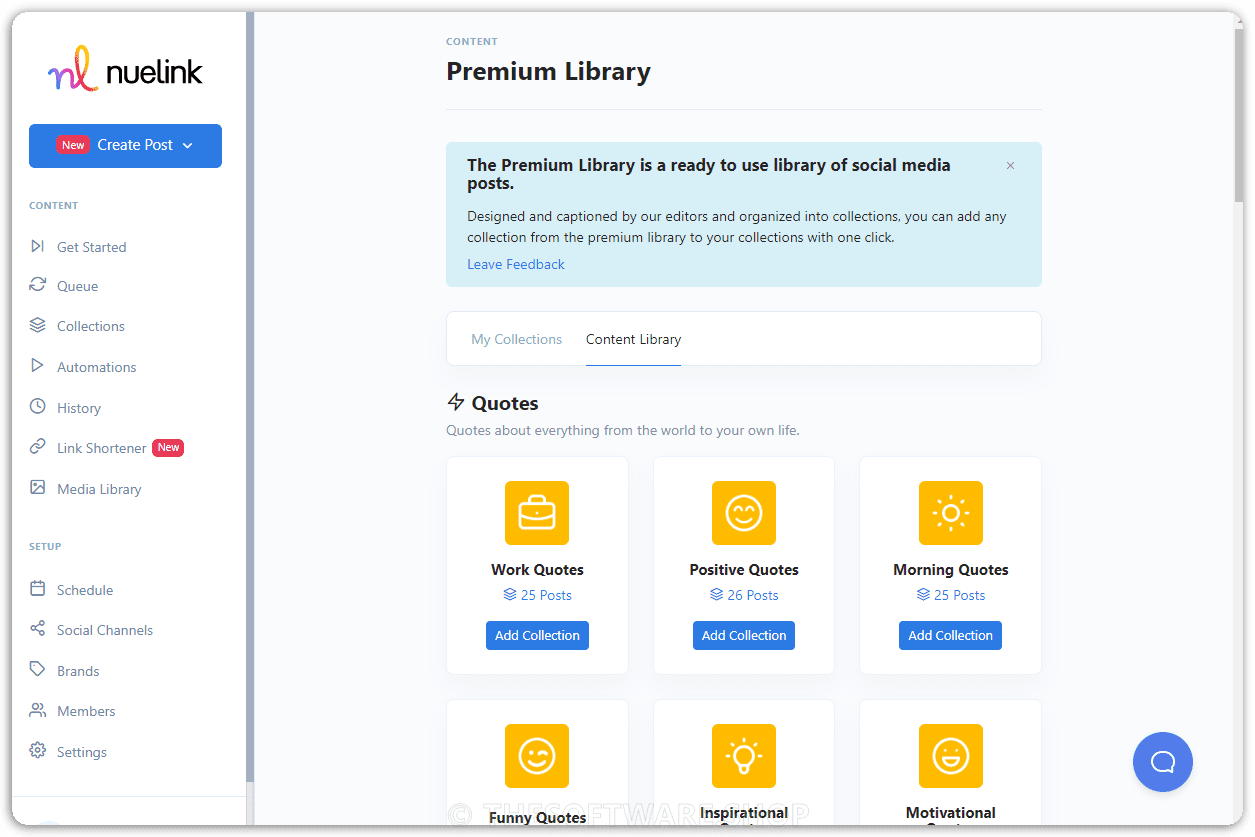Open Get Started from the sidebar

coord(91,247)
